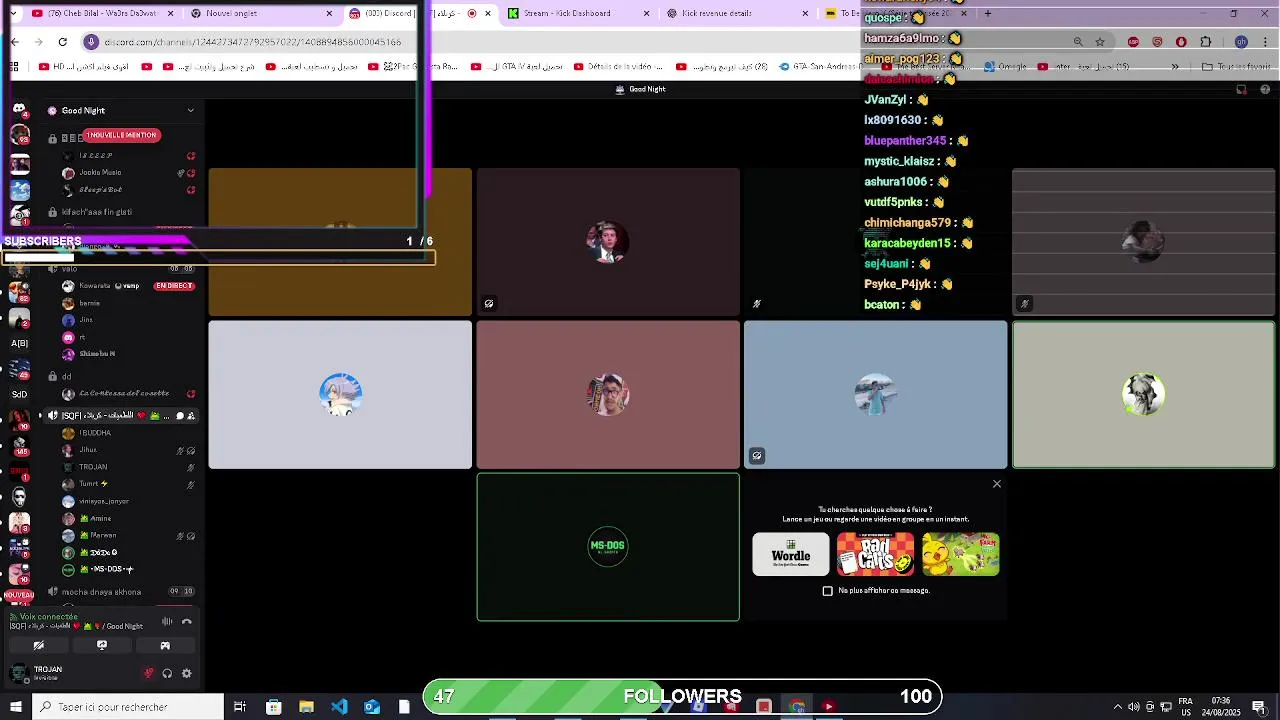Image resolution: width=1280 pixels, height=720 pixels.
Task: Select user Marwan in voice channel
Action: [x=97, y=535]
